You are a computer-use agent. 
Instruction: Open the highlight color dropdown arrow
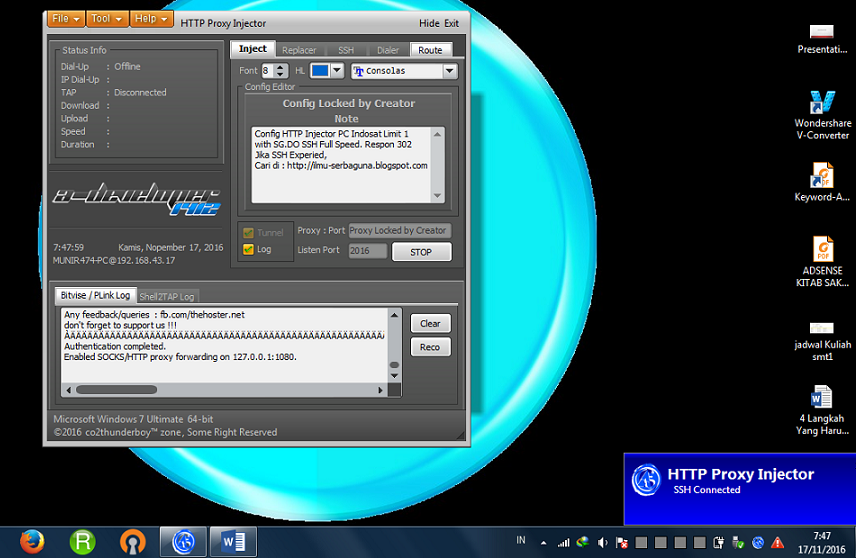337,70
